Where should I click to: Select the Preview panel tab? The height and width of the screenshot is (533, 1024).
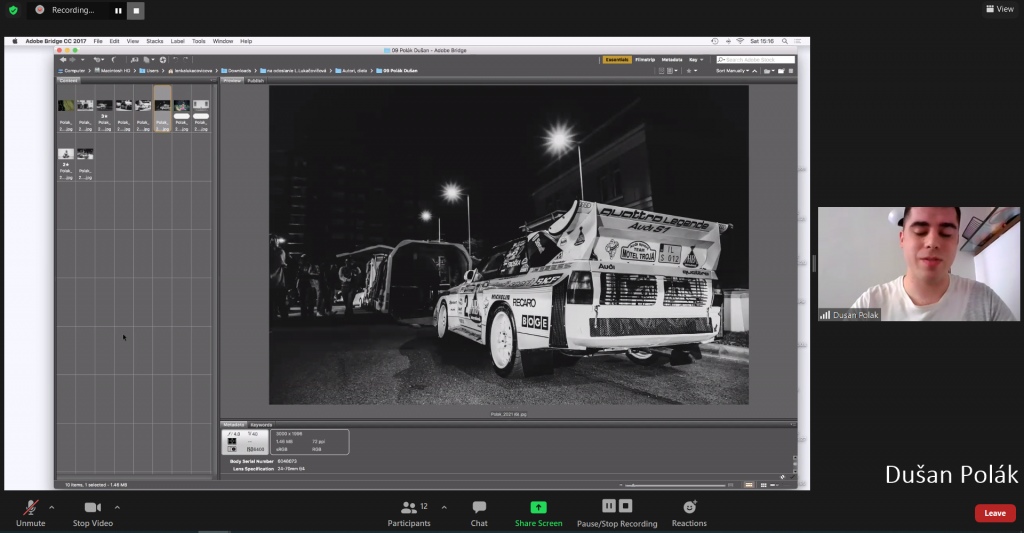(x=232, y=80)
